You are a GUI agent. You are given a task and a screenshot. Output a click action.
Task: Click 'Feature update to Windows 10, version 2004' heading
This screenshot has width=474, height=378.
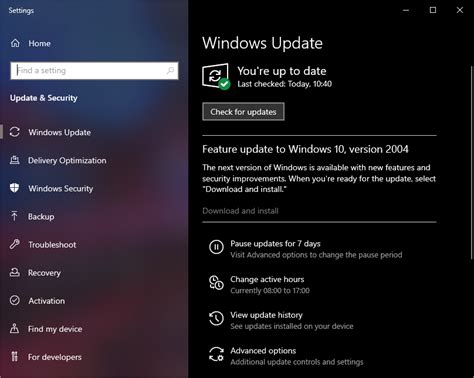(x=305, y=149)
